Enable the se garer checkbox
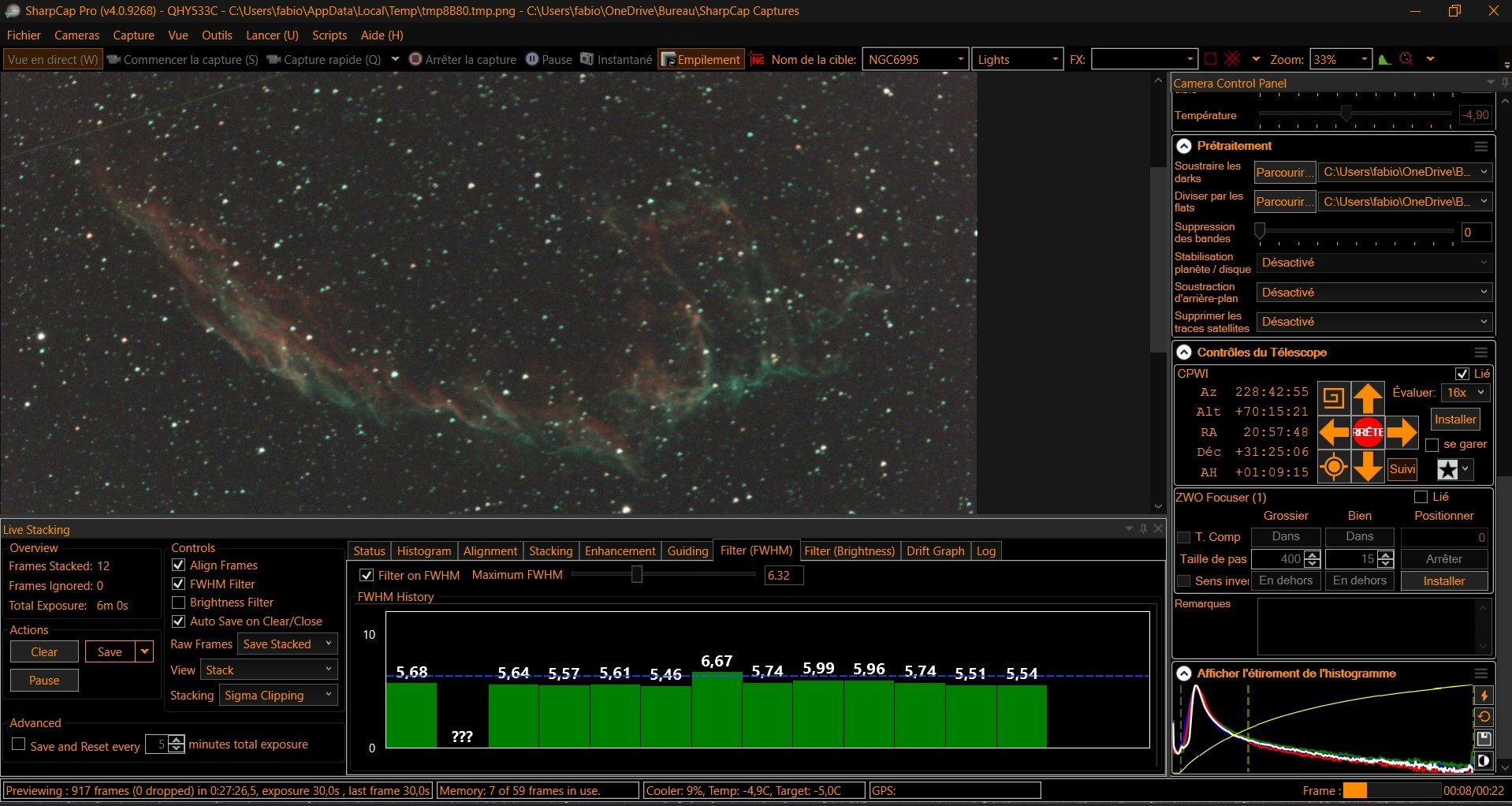 [1432, 445]
